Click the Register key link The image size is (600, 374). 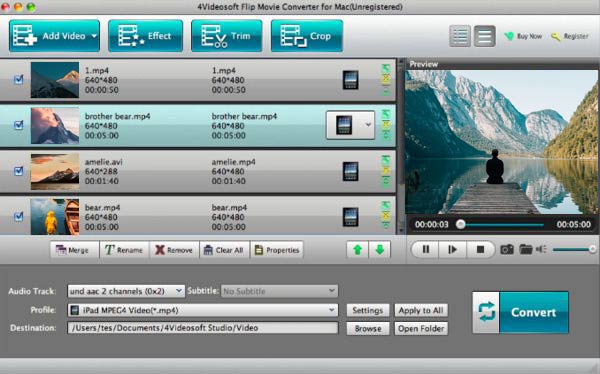click(x=569, y=36)
